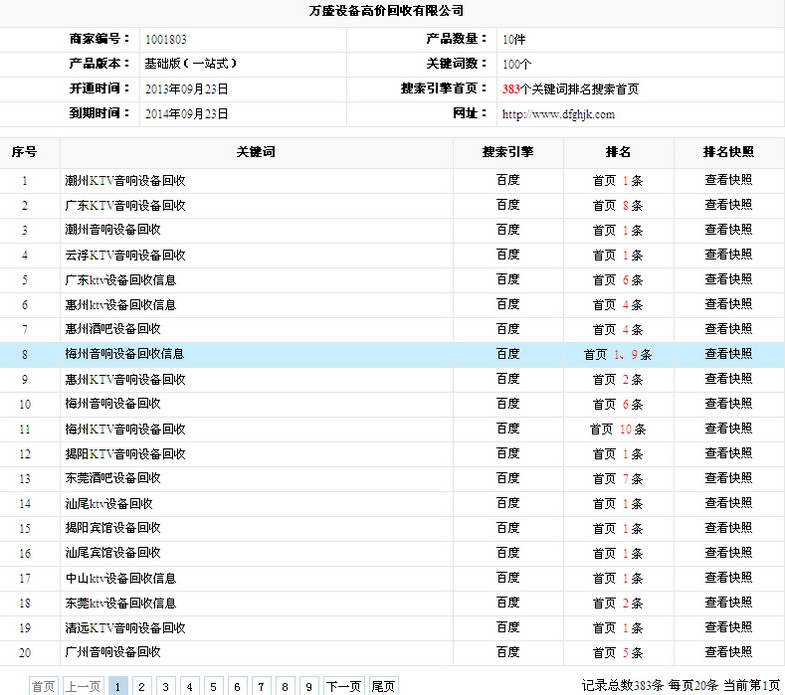Open 查看快照 for row 3 潮州音响设备回收
Screen dimensions: 785x695
728,230
